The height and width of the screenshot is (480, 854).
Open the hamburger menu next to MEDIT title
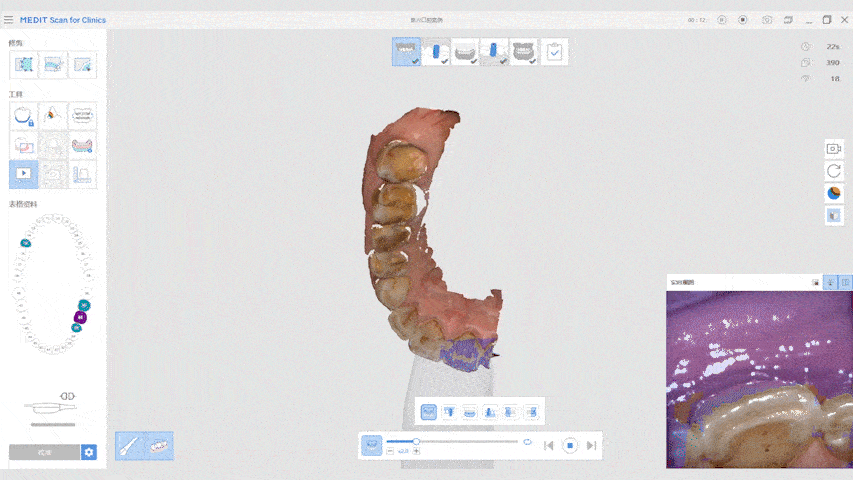tap(9, 20)
